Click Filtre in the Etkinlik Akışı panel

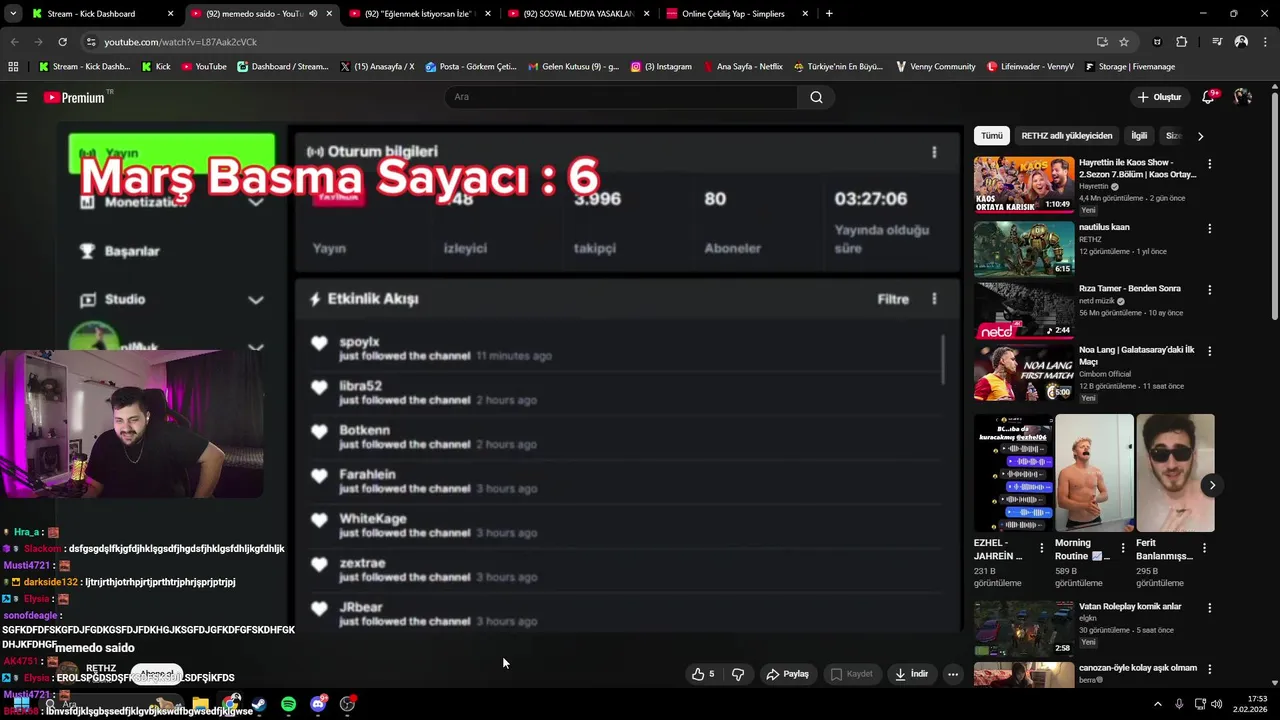click(x=893, y=299)
